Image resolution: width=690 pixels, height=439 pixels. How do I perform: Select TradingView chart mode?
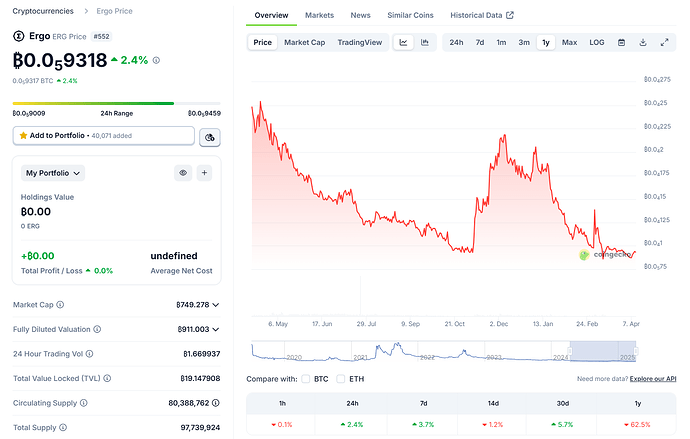coord(360,42)
